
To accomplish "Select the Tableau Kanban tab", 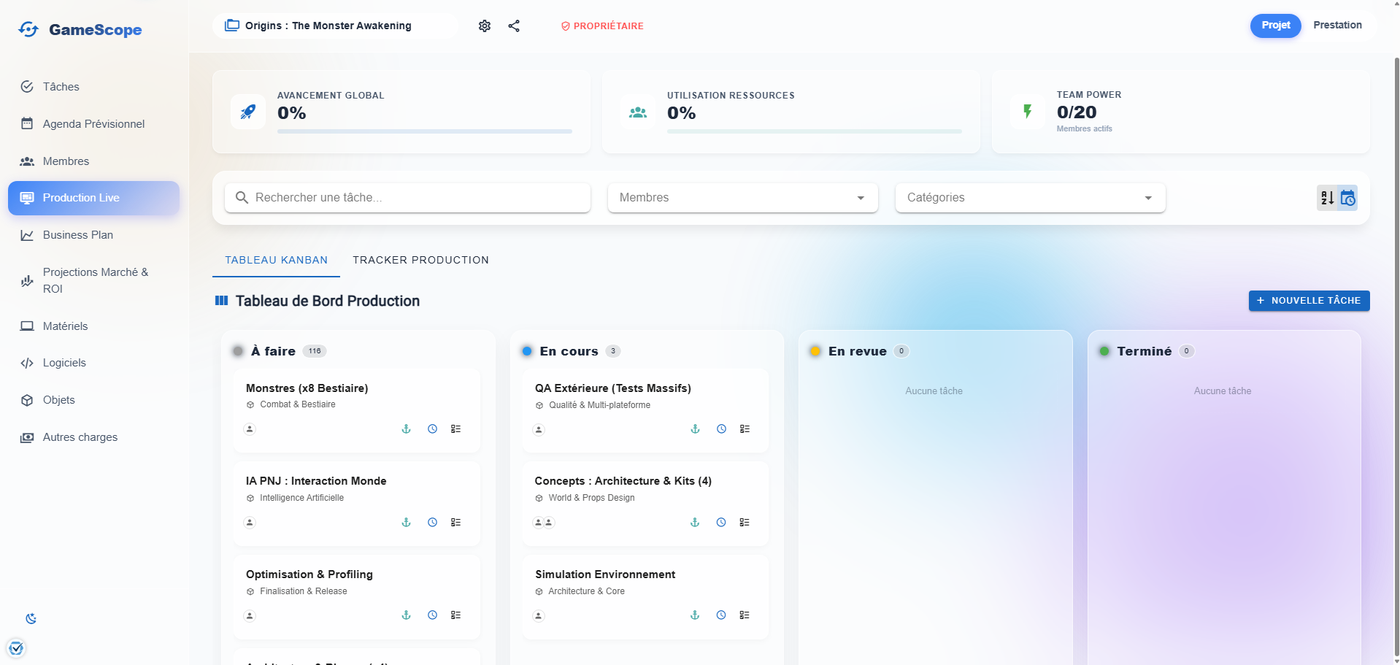I will pyautogui.click(x=276, y=260).
